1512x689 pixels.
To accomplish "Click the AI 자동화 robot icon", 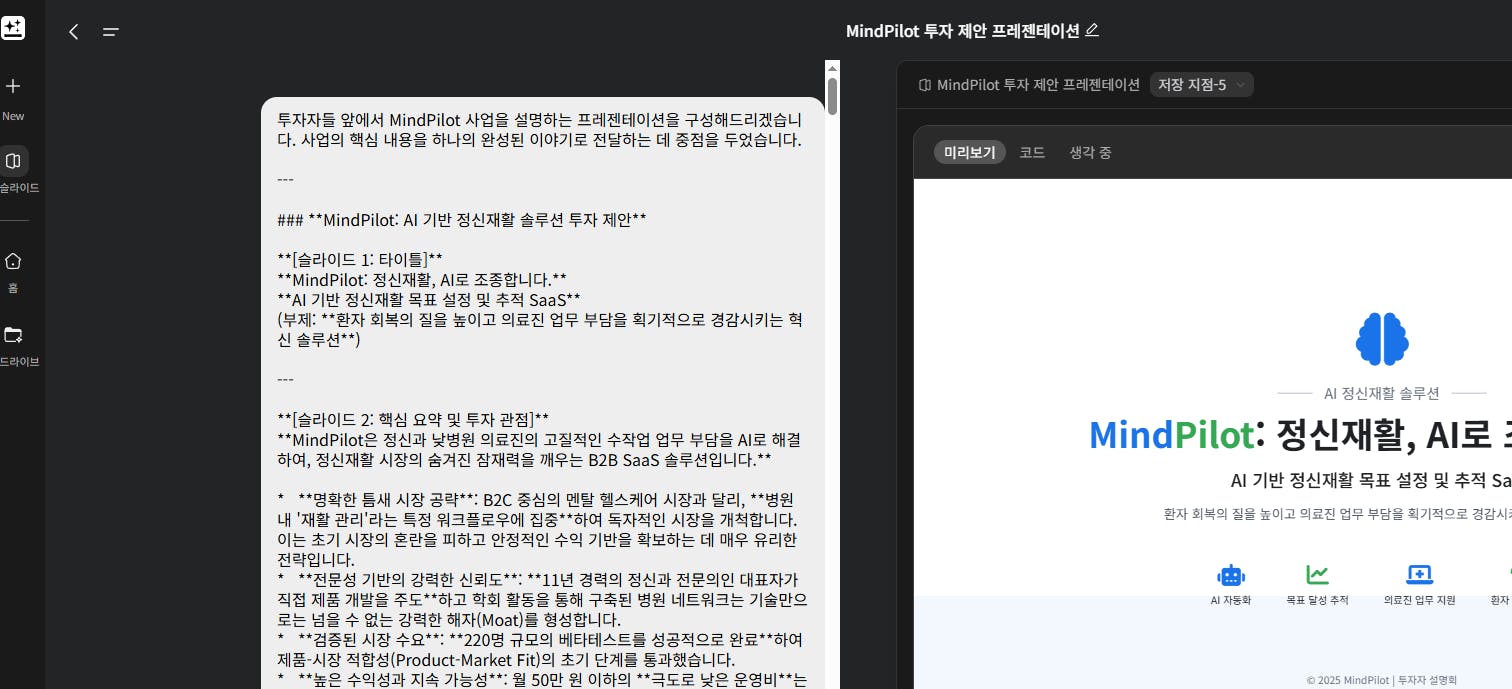I will tap(1231, 575).
